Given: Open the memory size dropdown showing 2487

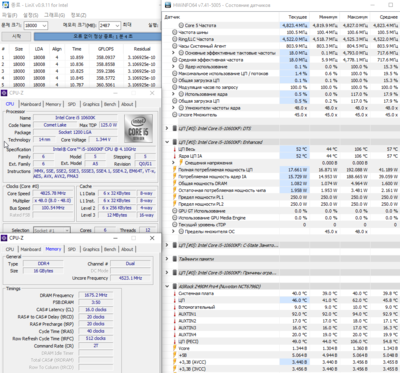Looking at the screenshot, I should point(109,25).
